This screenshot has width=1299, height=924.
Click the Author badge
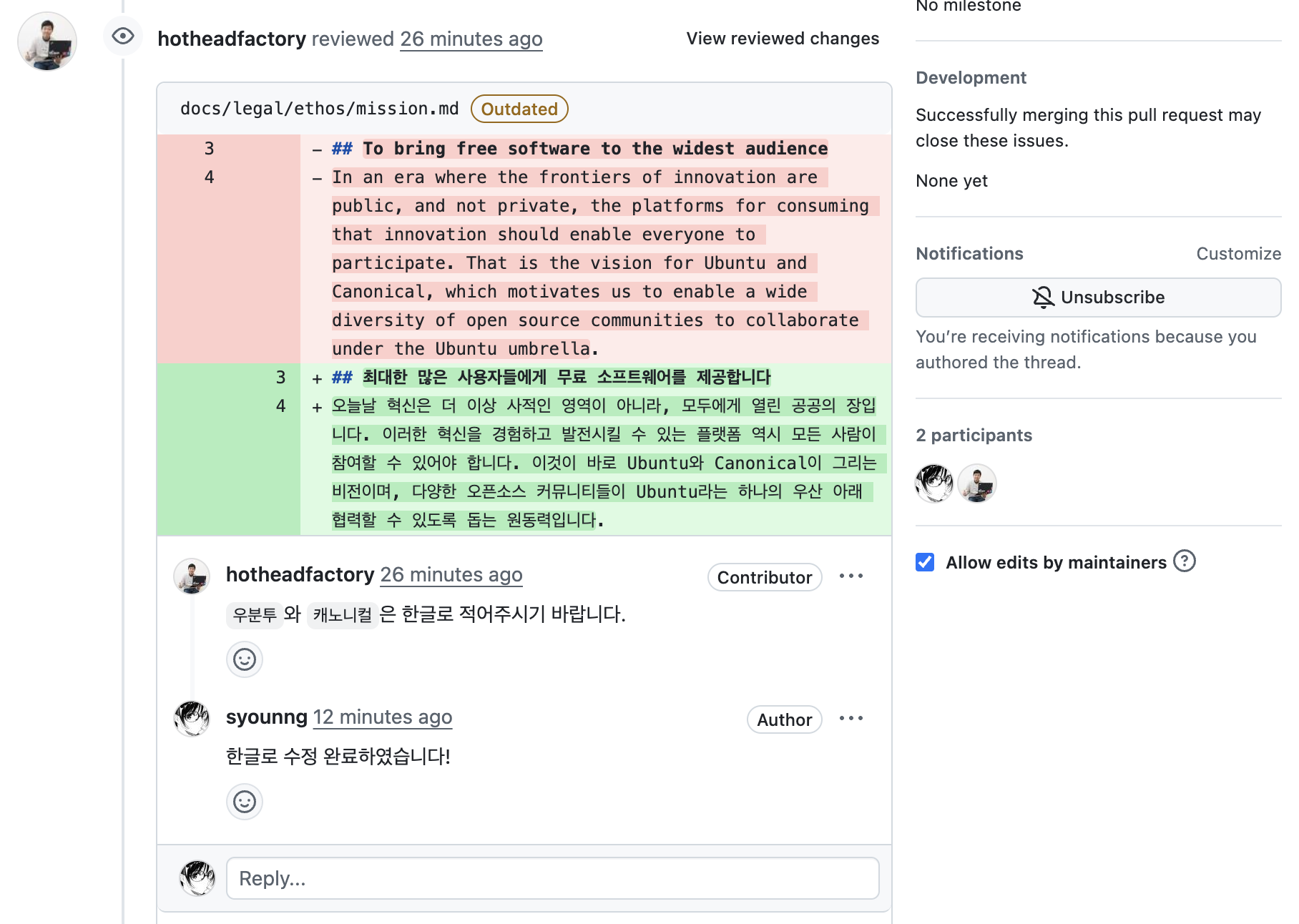pos(785,719)
